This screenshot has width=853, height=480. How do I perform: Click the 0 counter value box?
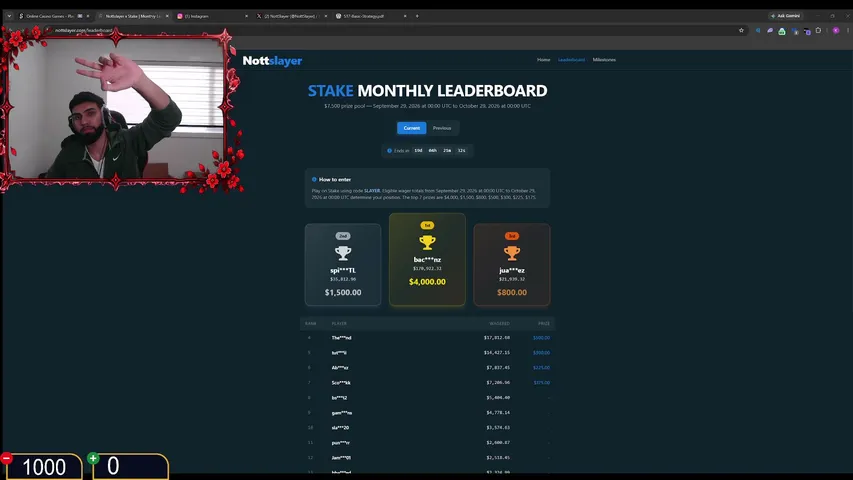[131, 466]
